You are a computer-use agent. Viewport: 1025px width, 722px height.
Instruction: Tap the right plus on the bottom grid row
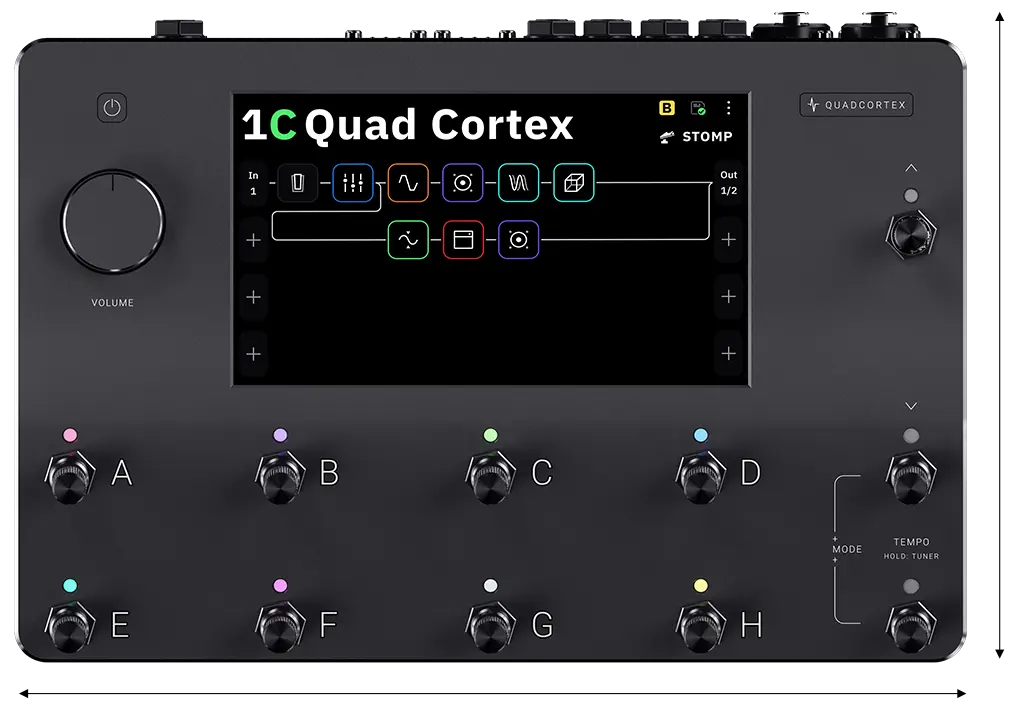point(728,353)
